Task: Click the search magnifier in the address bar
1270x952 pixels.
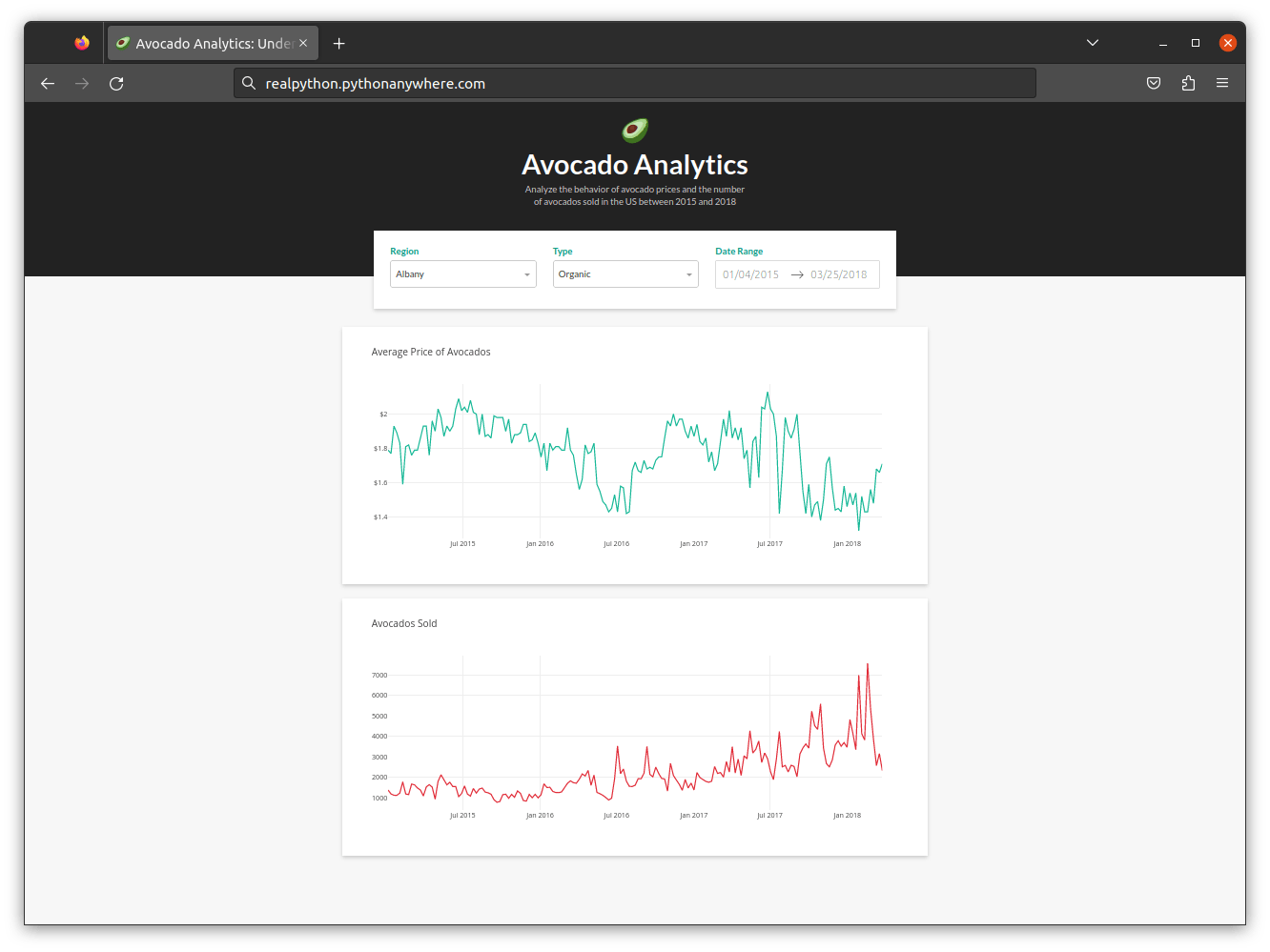Action: 249,83
